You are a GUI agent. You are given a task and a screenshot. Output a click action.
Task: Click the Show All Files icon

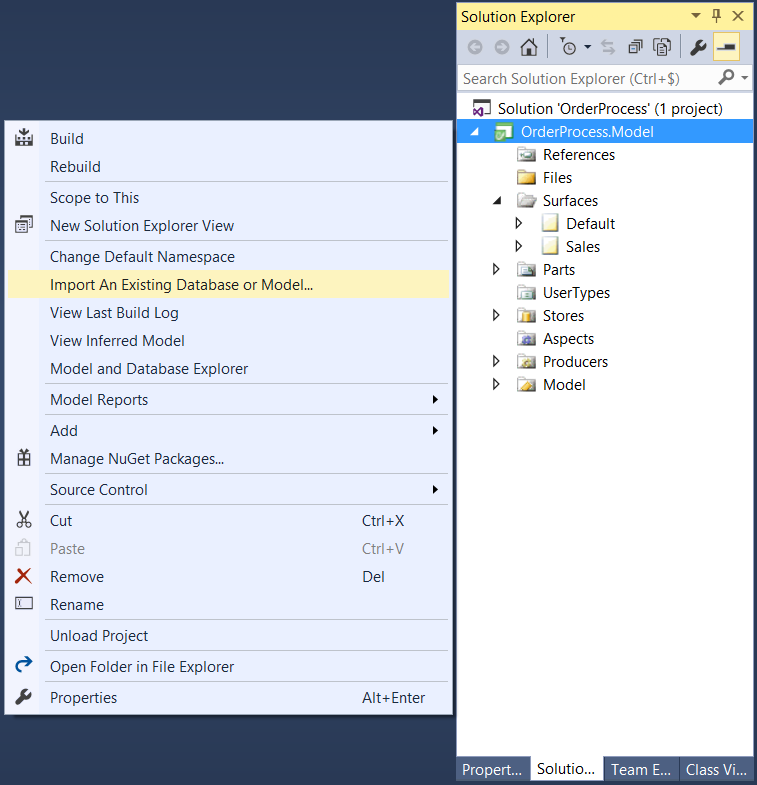(x=661, y=47)
